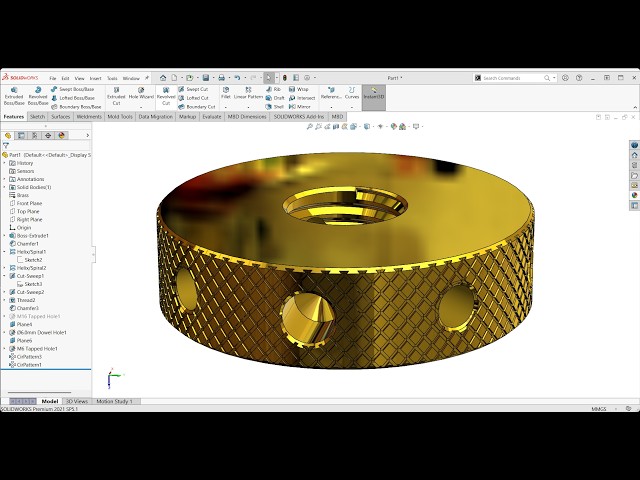Choose Boundary Boss/Base command

(76, 107)
